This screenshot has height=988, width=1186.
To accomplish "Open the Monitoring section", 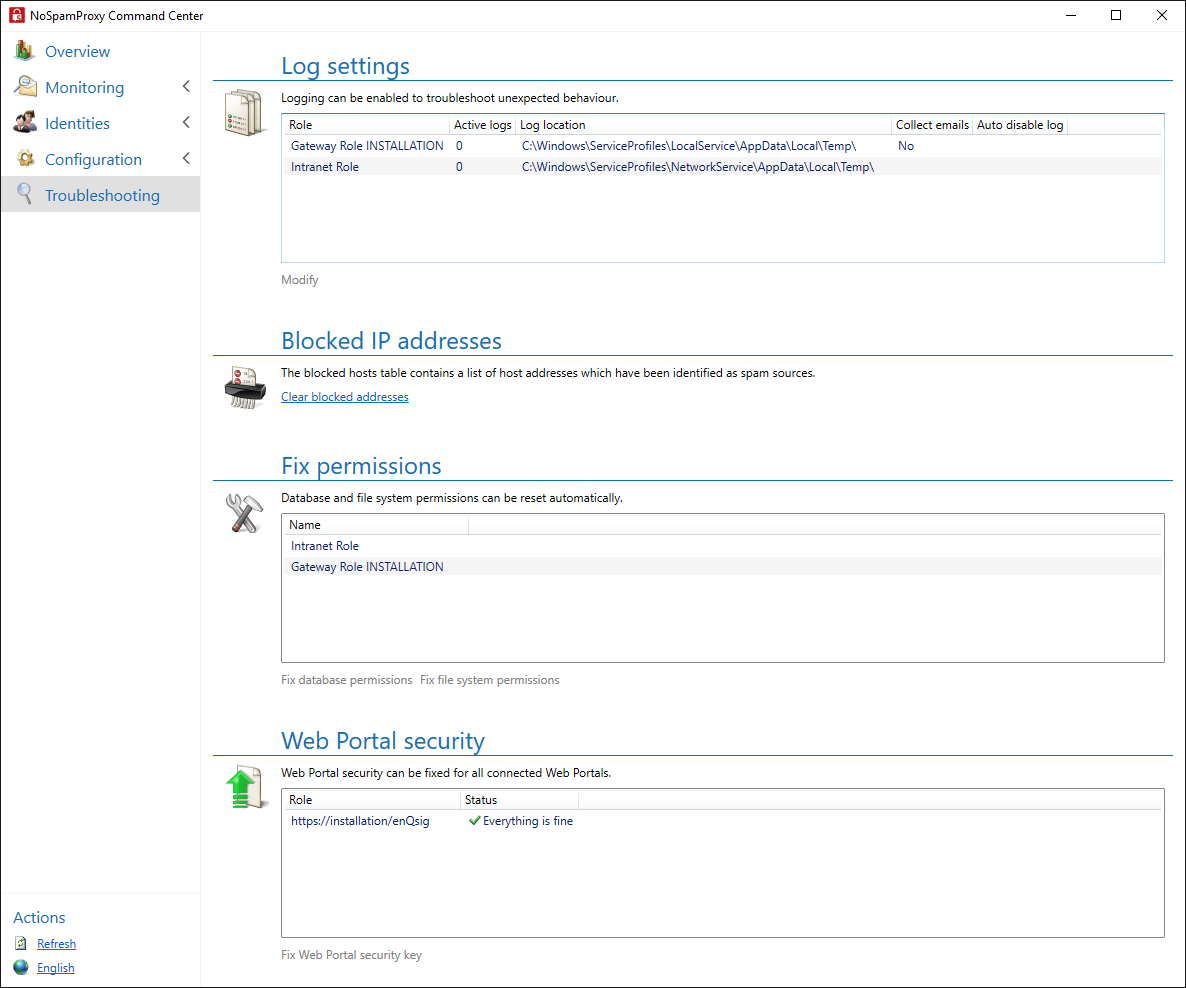I will click(x=85, y=87).
